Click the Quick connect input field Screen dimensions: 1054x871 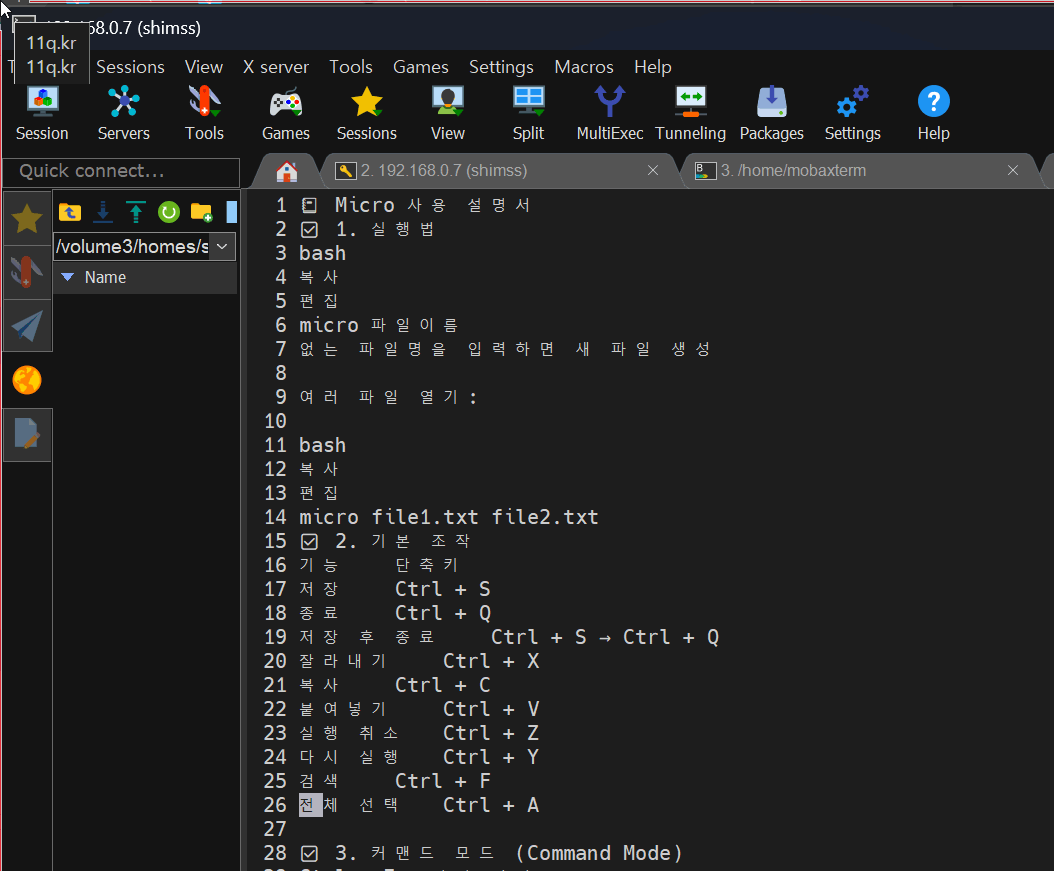coord(122,172)
